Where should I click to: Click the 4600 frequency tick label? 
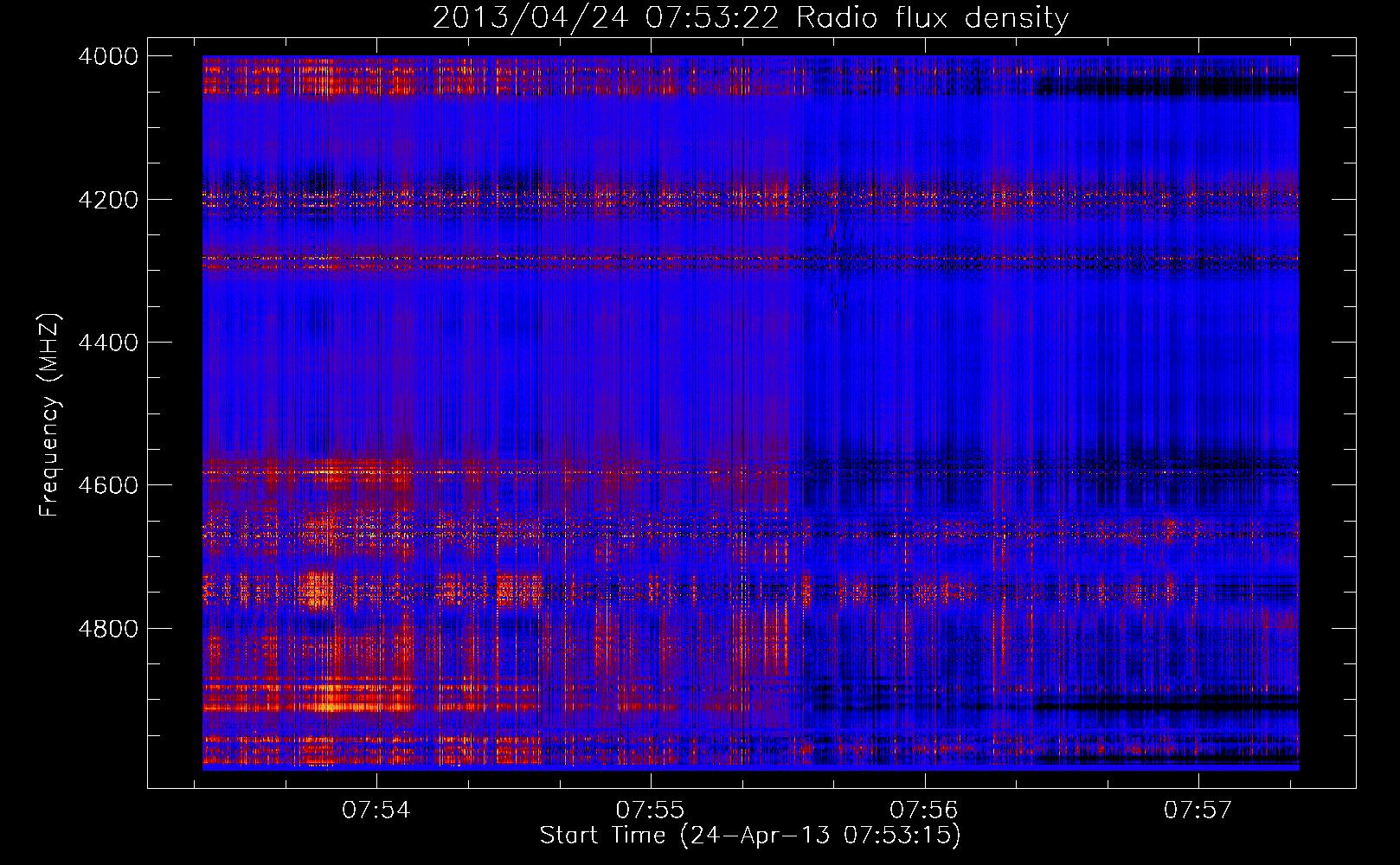pos(108,485)
